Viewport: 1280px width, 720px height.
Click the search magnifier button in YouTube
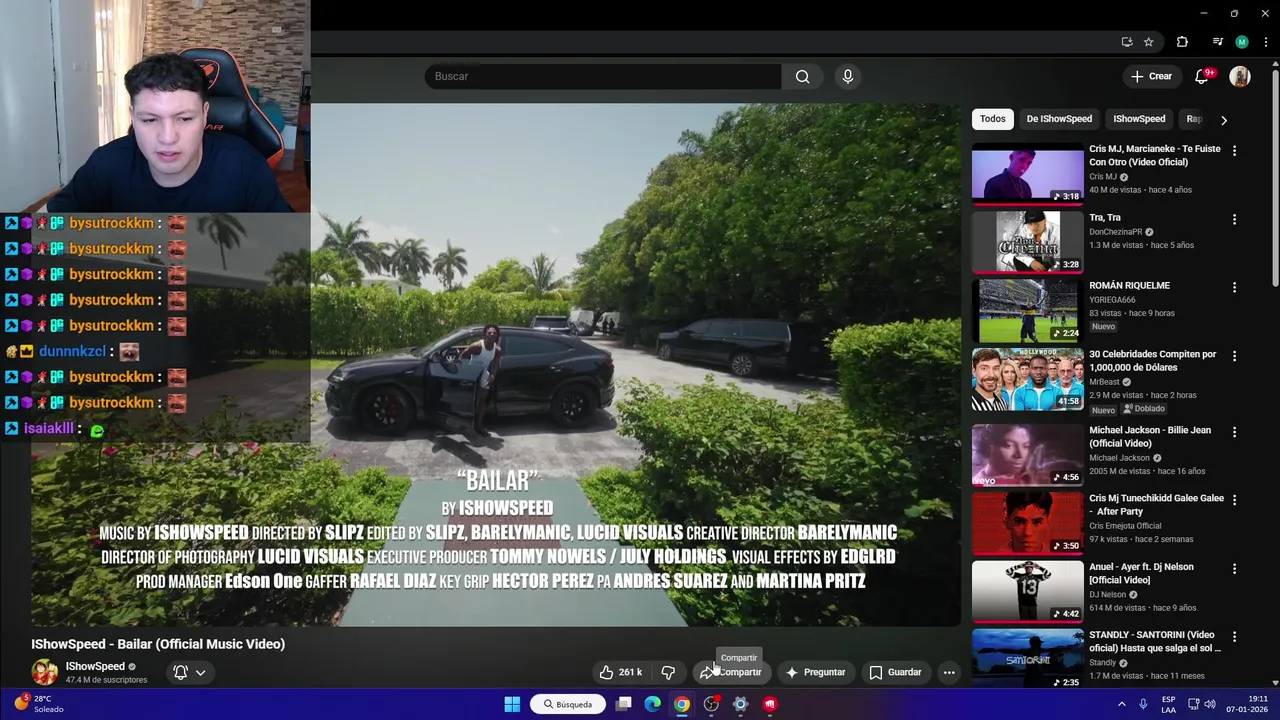(x=802, y=76)
